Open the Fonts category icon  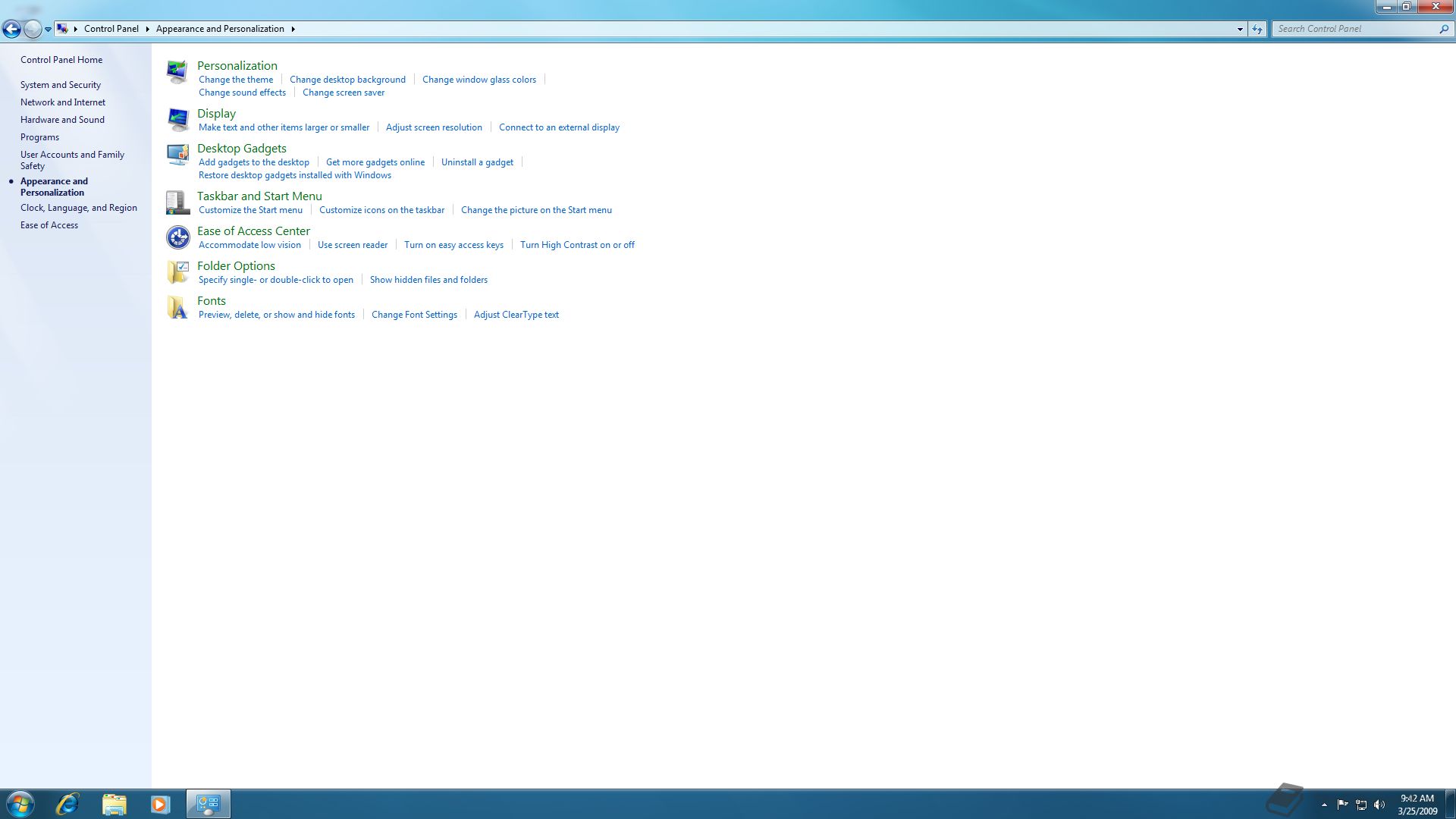coord(177,307)
